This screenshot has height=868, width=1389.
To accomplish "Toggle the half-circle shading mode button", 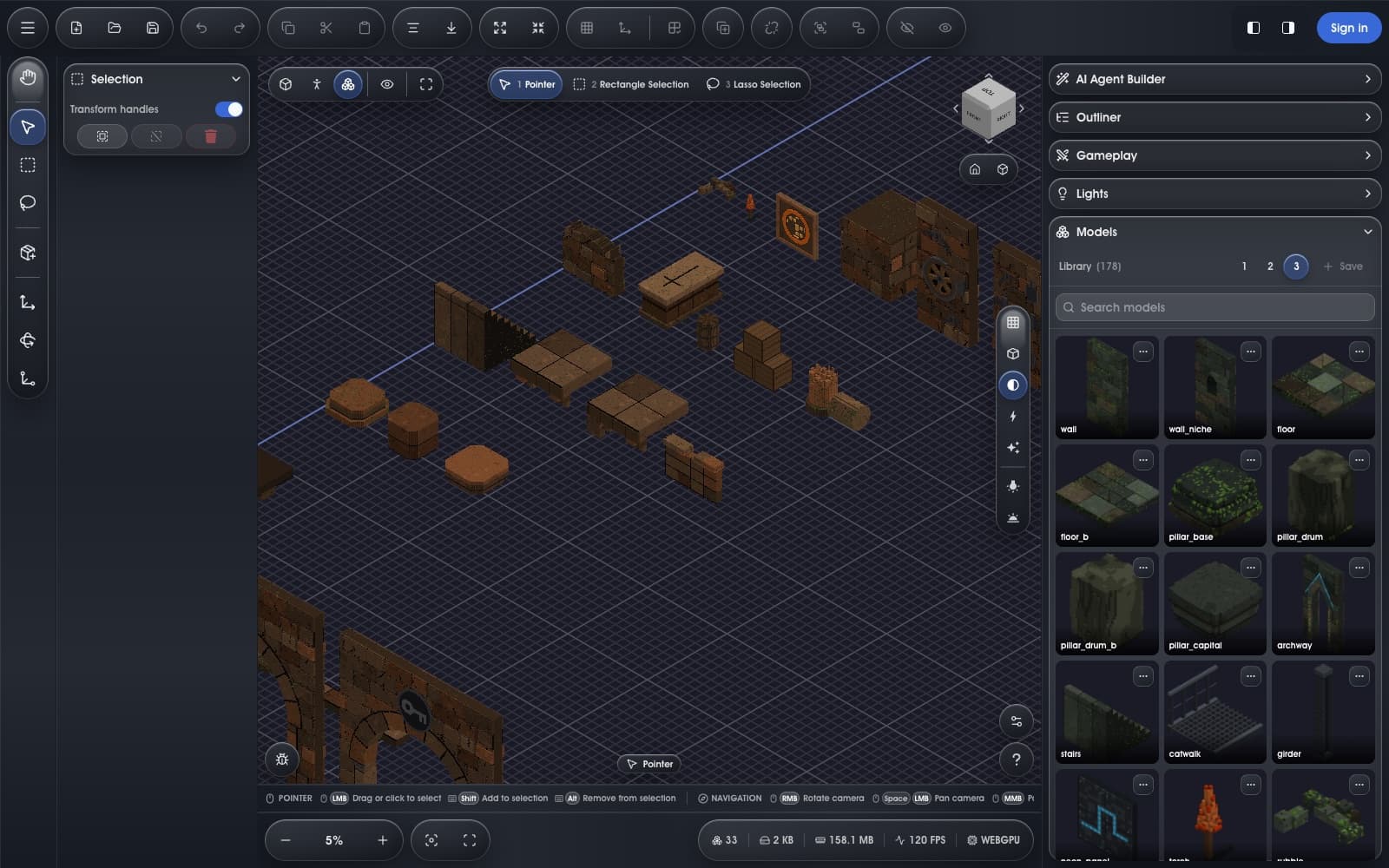I will (1013, 385).
